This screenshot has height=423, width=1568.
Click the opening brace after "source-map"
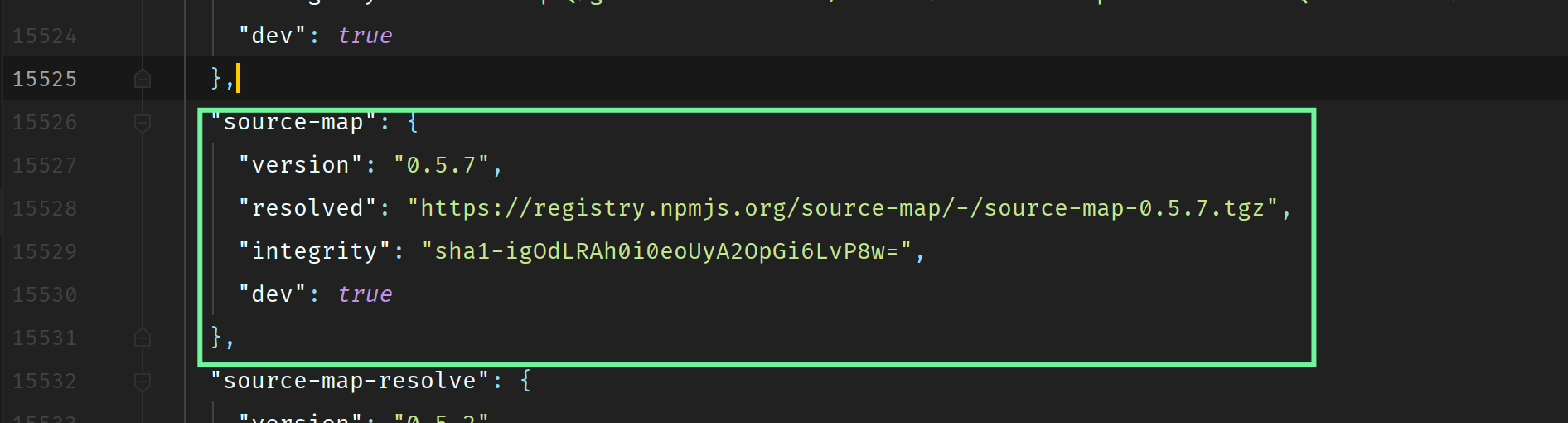click(413, 123)
